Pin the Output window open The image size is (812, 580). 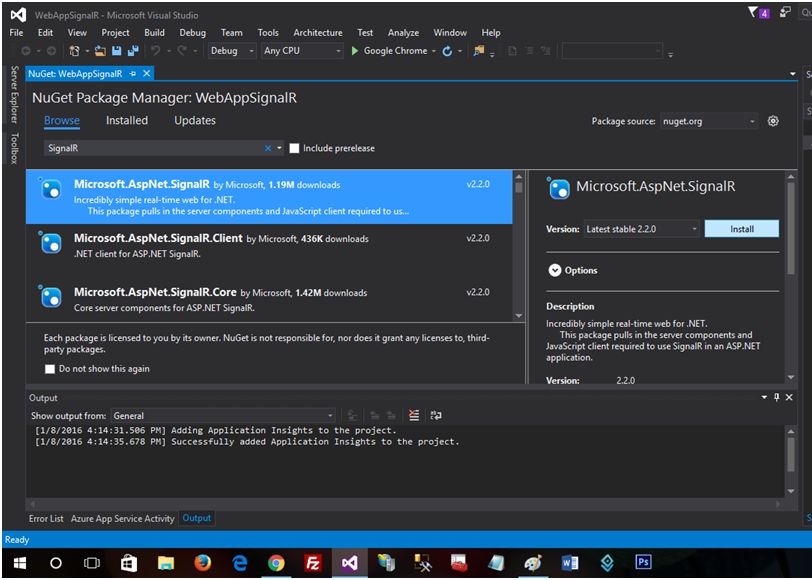click(775, 397)
